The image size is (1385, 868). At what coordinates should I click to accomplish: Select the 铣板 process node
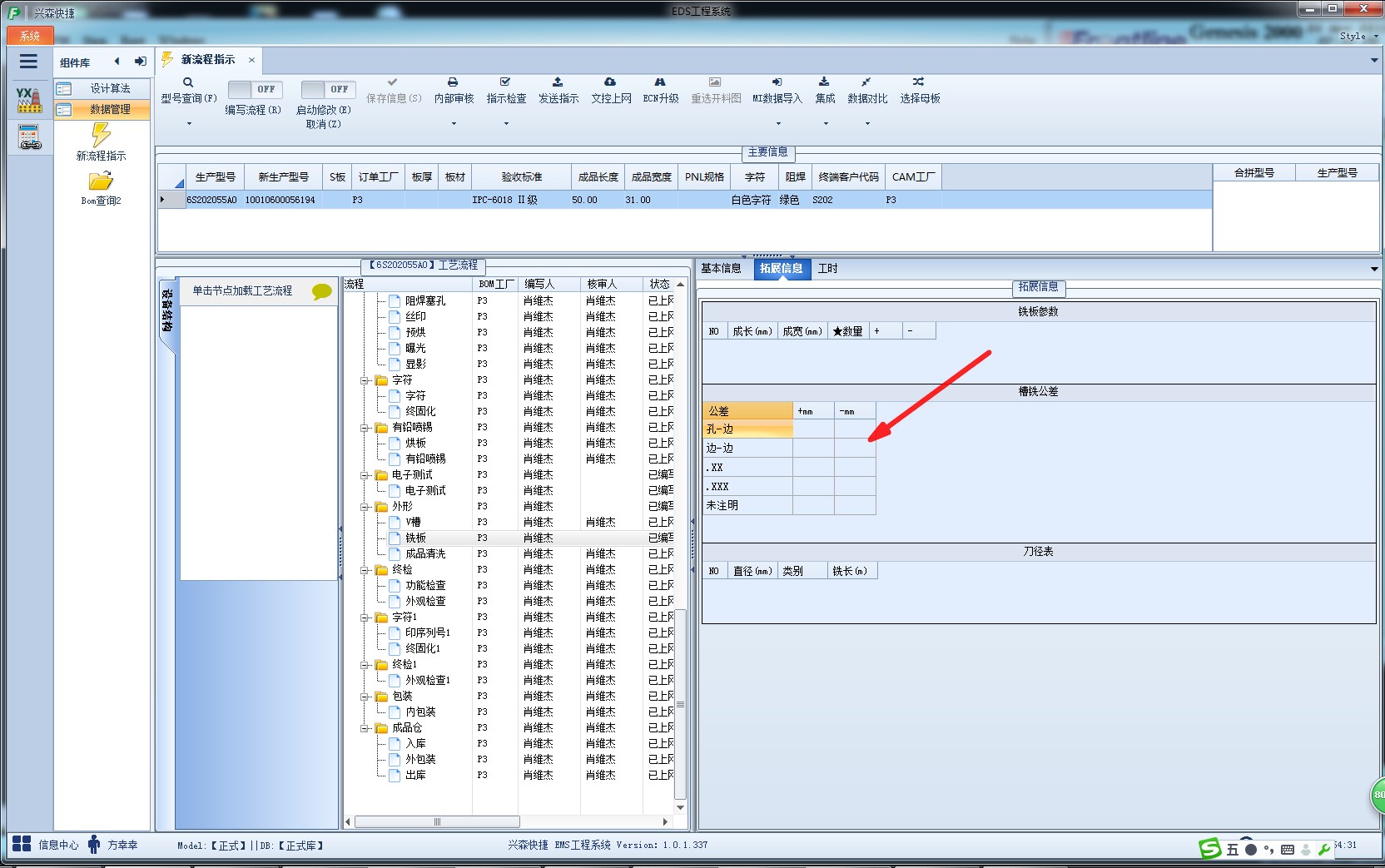click(x=415, y=538)
